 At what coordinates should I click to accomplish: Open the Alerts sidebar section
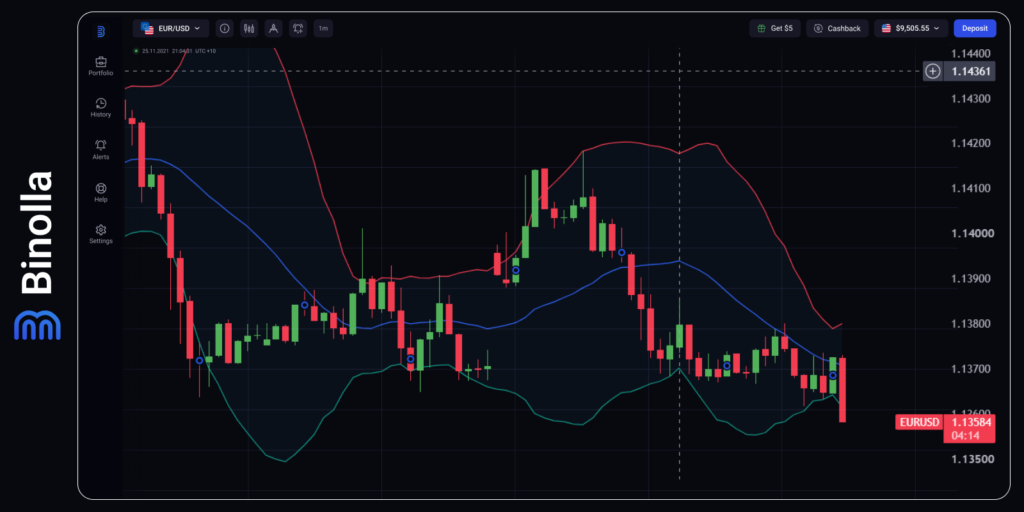pos(101,150)
